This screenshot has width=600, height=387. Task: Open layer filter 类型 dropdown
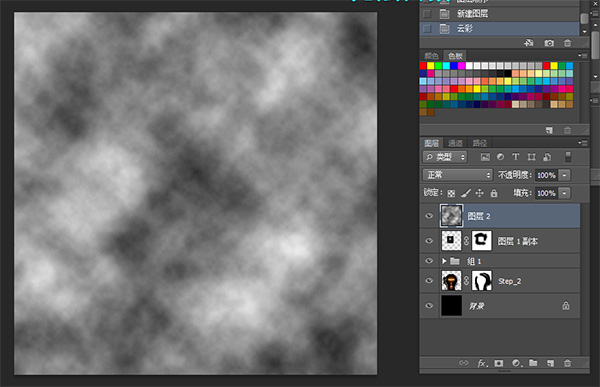pos(445,157)
